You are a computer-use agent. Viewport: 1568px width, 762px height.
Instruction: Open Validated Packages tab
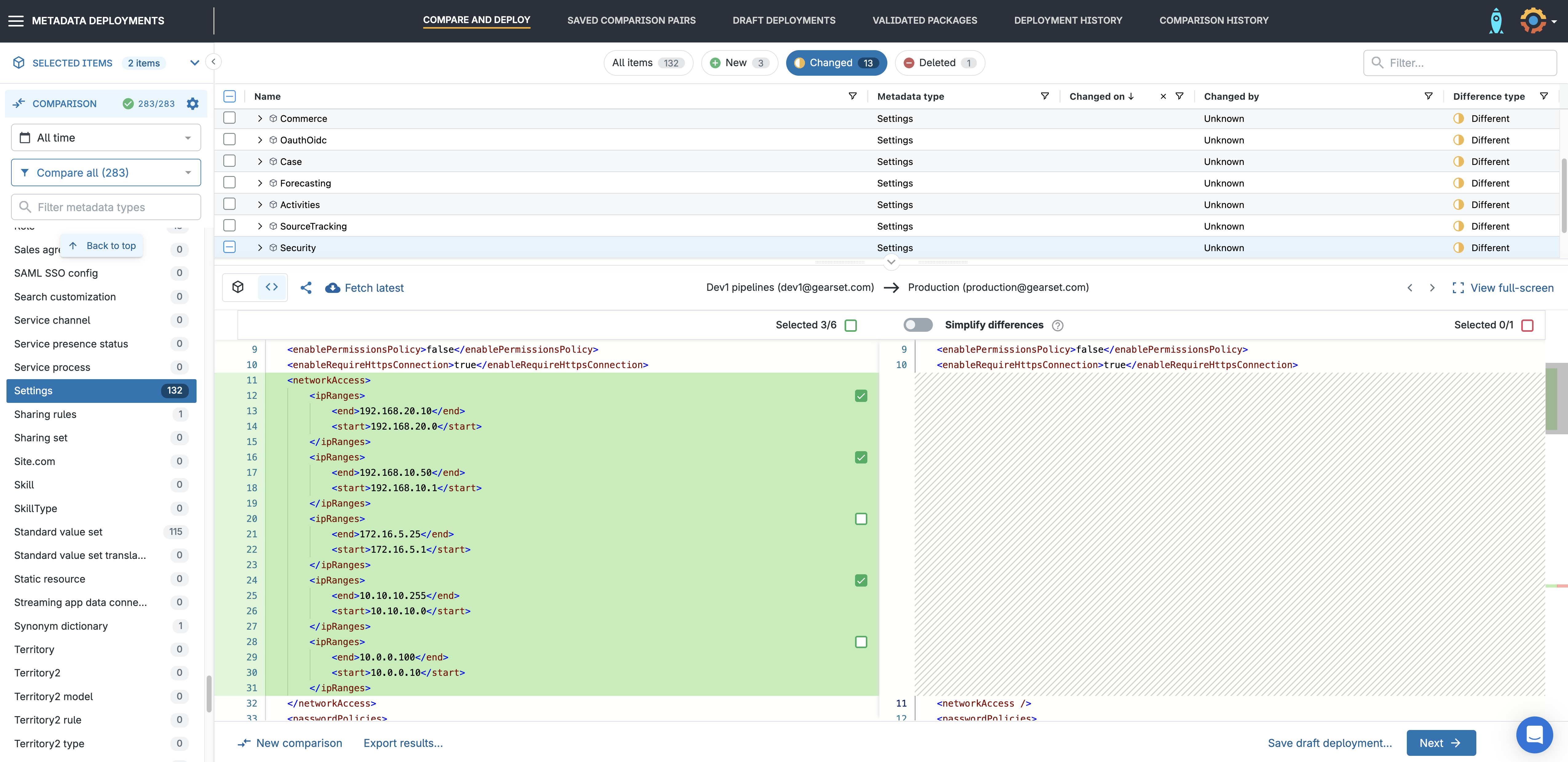pos(925,20)
